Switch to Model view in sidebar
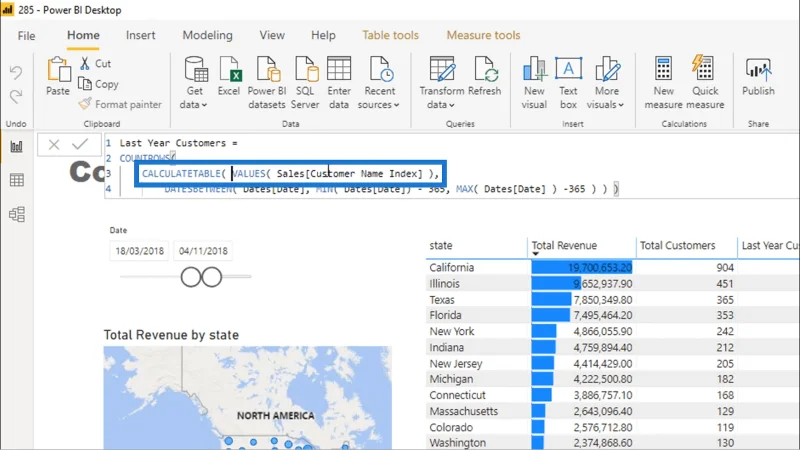 [x=16, y=214]
